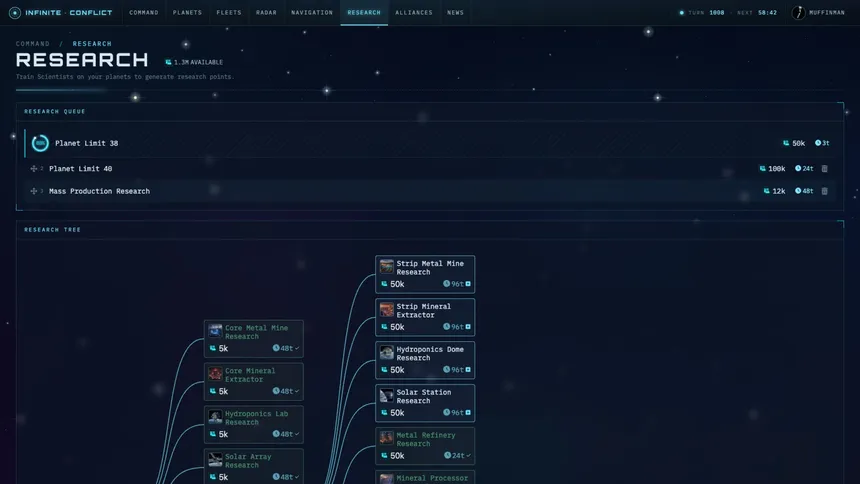The width and height of the screenshot is (860, 484).
Task: Click the Strip Metal Mine Research thumbnail
Action: (387, 267)
